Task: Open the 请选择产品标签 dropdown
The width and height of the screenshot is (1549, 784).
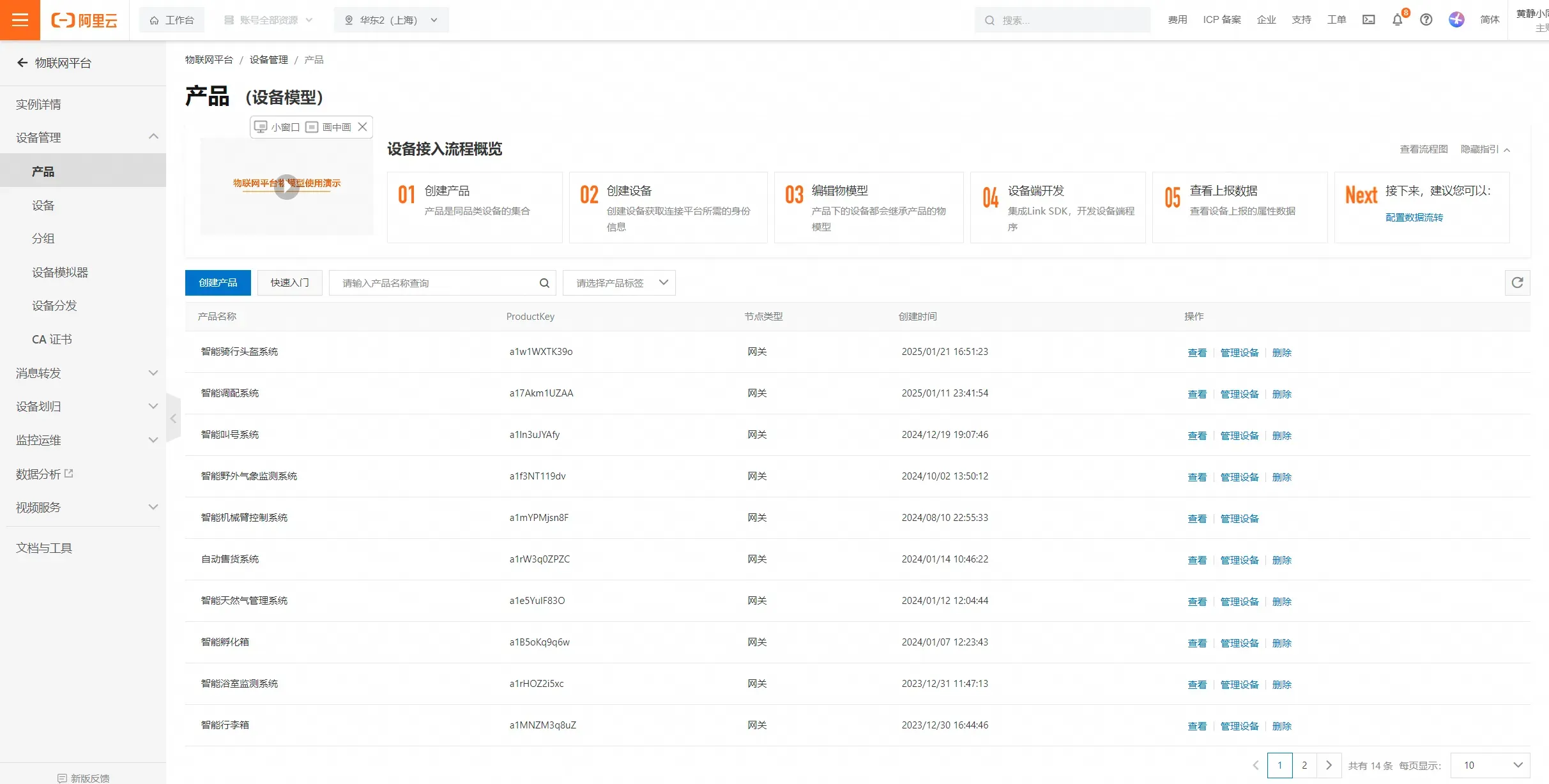Action: pos(619,283)
